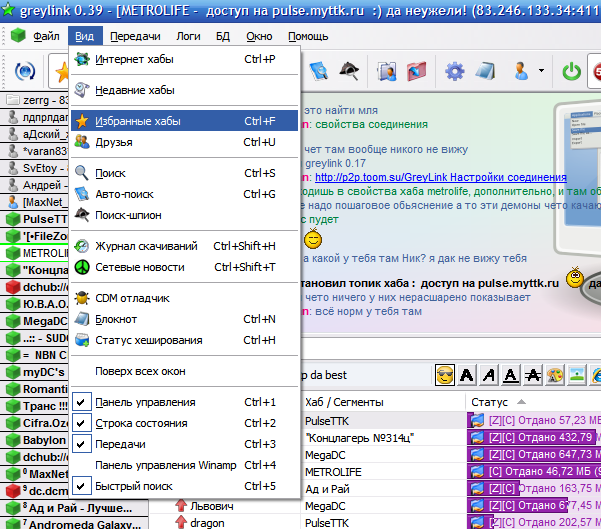
Task: Open the zerrg file list tab
Action: [x=34, y=100]
